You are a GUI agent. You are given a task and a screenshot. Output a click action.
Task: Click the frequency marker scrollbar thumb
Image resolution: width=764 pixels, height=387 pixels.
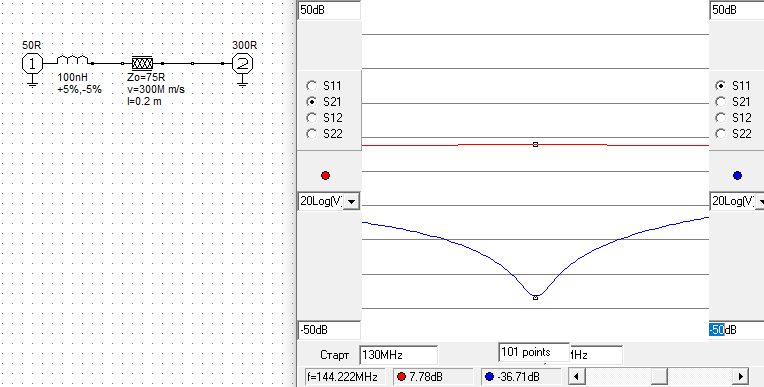point(659,376)
